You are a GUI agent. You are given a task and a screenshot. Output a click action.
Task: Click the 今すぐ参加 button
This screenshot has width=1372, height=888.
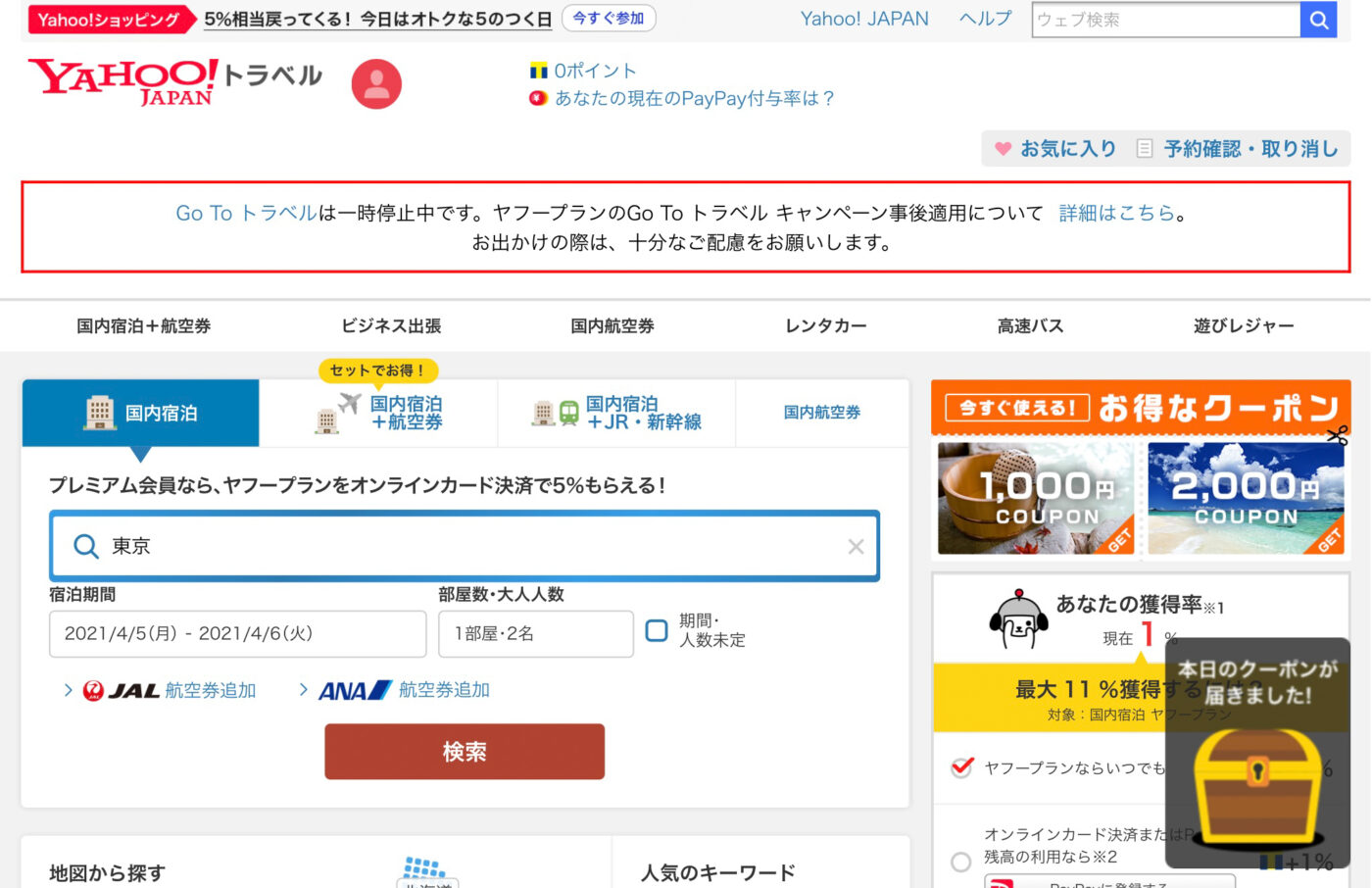pyautogui.click(x=609, y=19)
